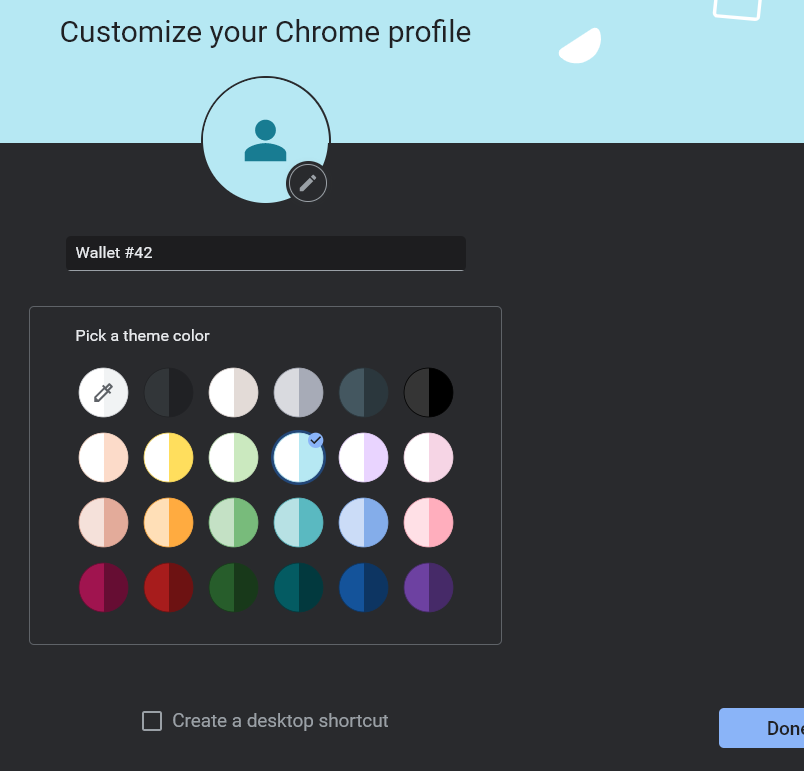The width and height of the screenshot is (804, 771).
Task: Click the Done button
Action: coord(761,728)
